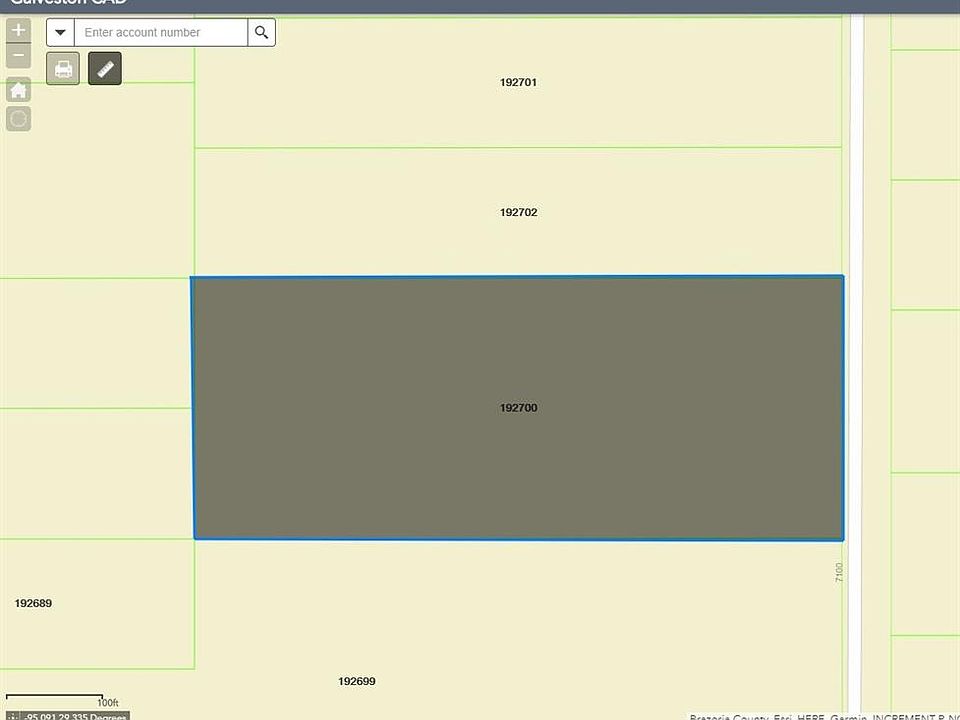This screenshot has height=720, width=960.
Task: Zoom in with the plus button
Action: coord(18,30)
